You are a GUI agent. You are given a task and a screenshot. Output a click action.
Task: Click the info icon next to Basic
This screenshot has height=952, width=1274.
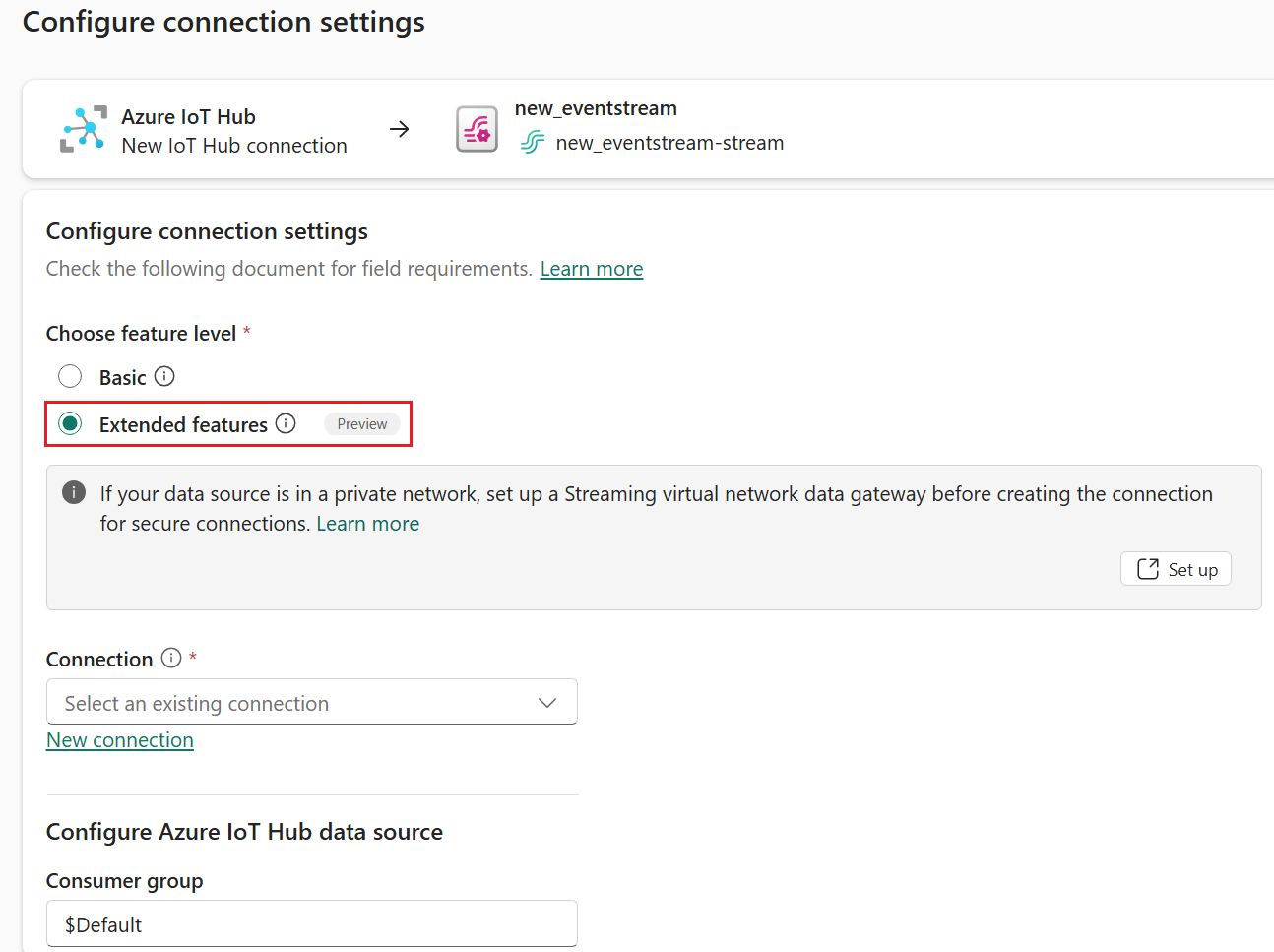click(164, 376)
